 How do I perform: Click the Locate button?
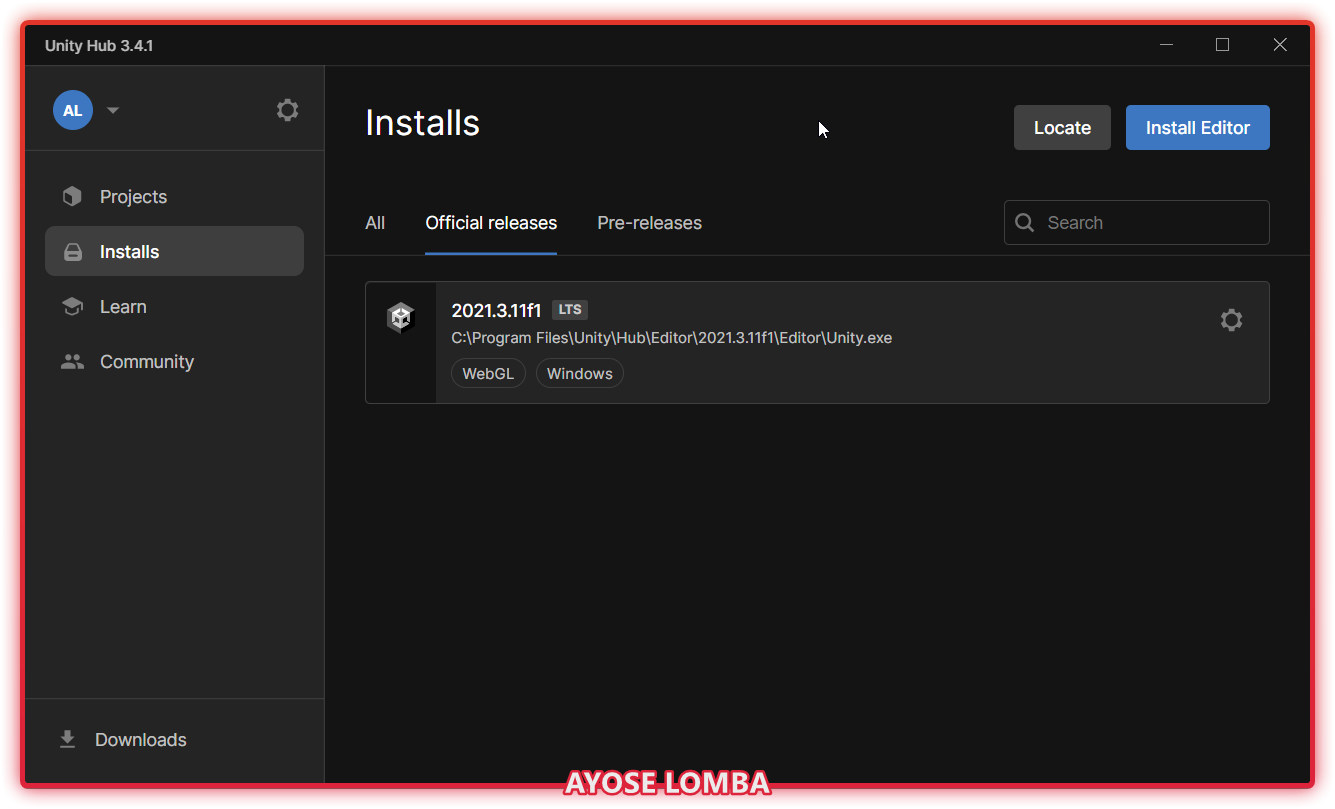pos(1062,128)
